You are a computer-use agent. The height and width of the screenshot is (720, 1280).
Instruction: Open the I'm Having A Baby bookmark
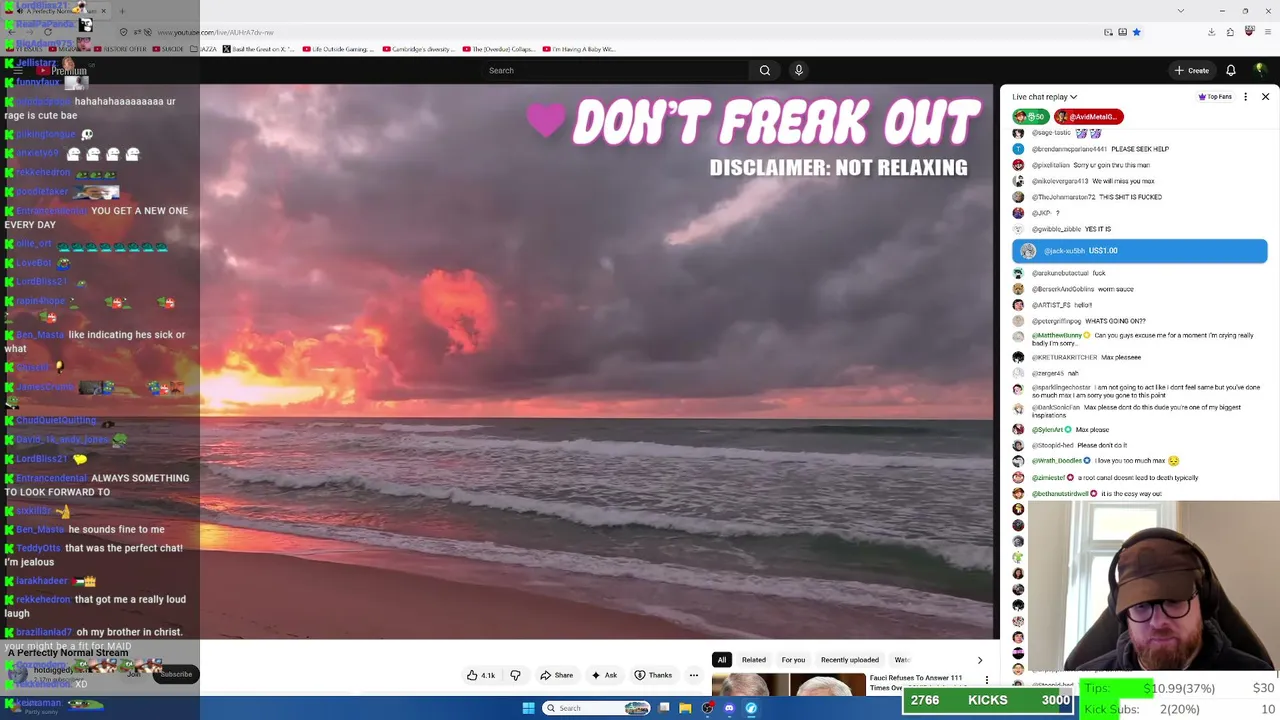click(579, 49)
